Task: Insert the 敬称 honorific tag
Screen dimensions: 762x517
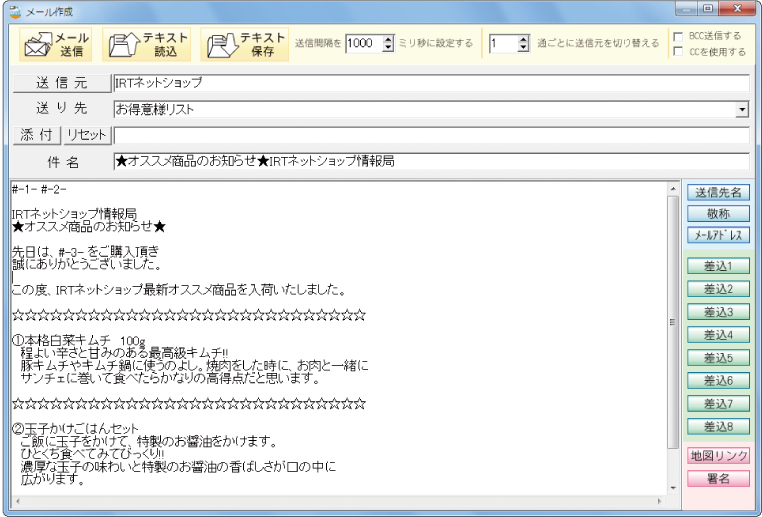Action: coord(718,214)
